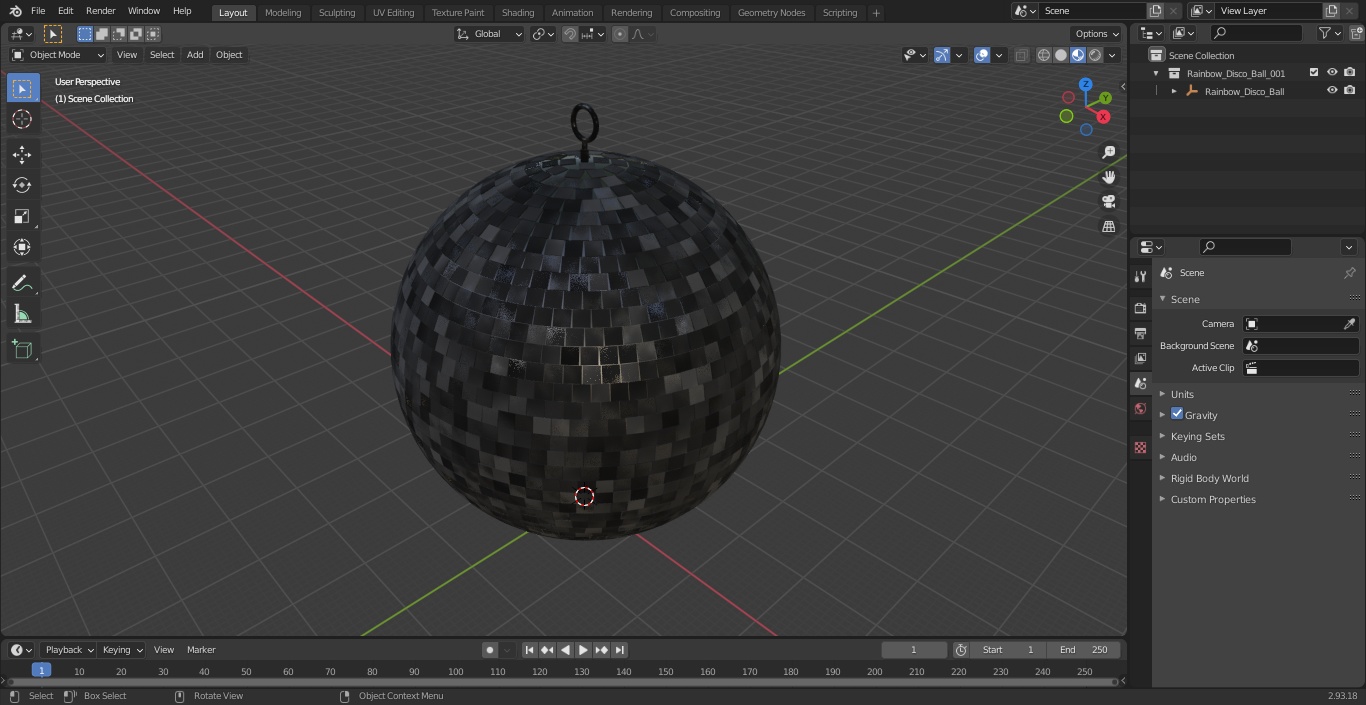Open the World properties tab
Viewport: 1366px width, 705px height.
click(x=1140, y=408)
